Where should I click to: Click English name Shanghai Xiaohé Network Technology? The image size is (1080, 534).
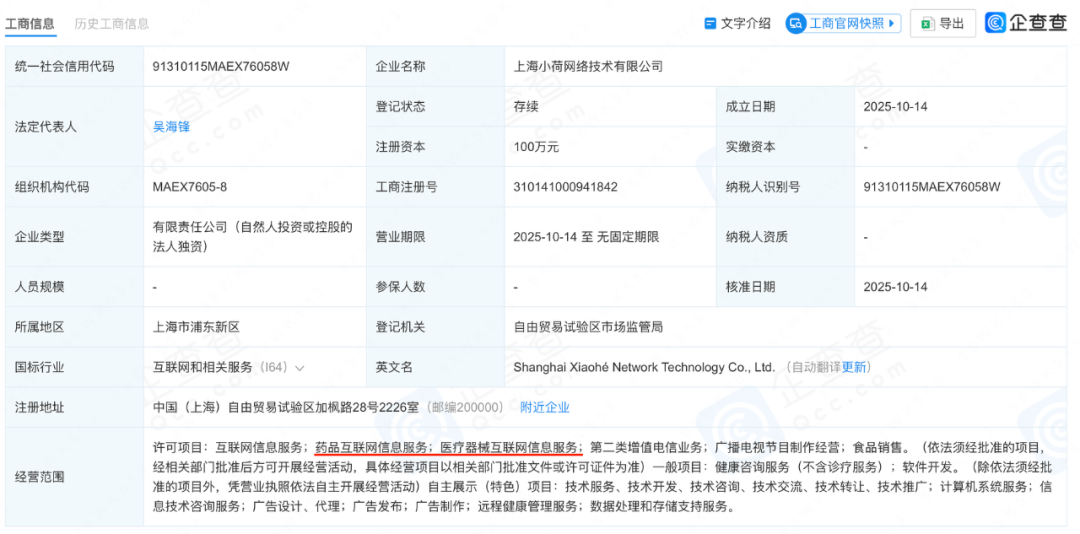pos(644,367)
